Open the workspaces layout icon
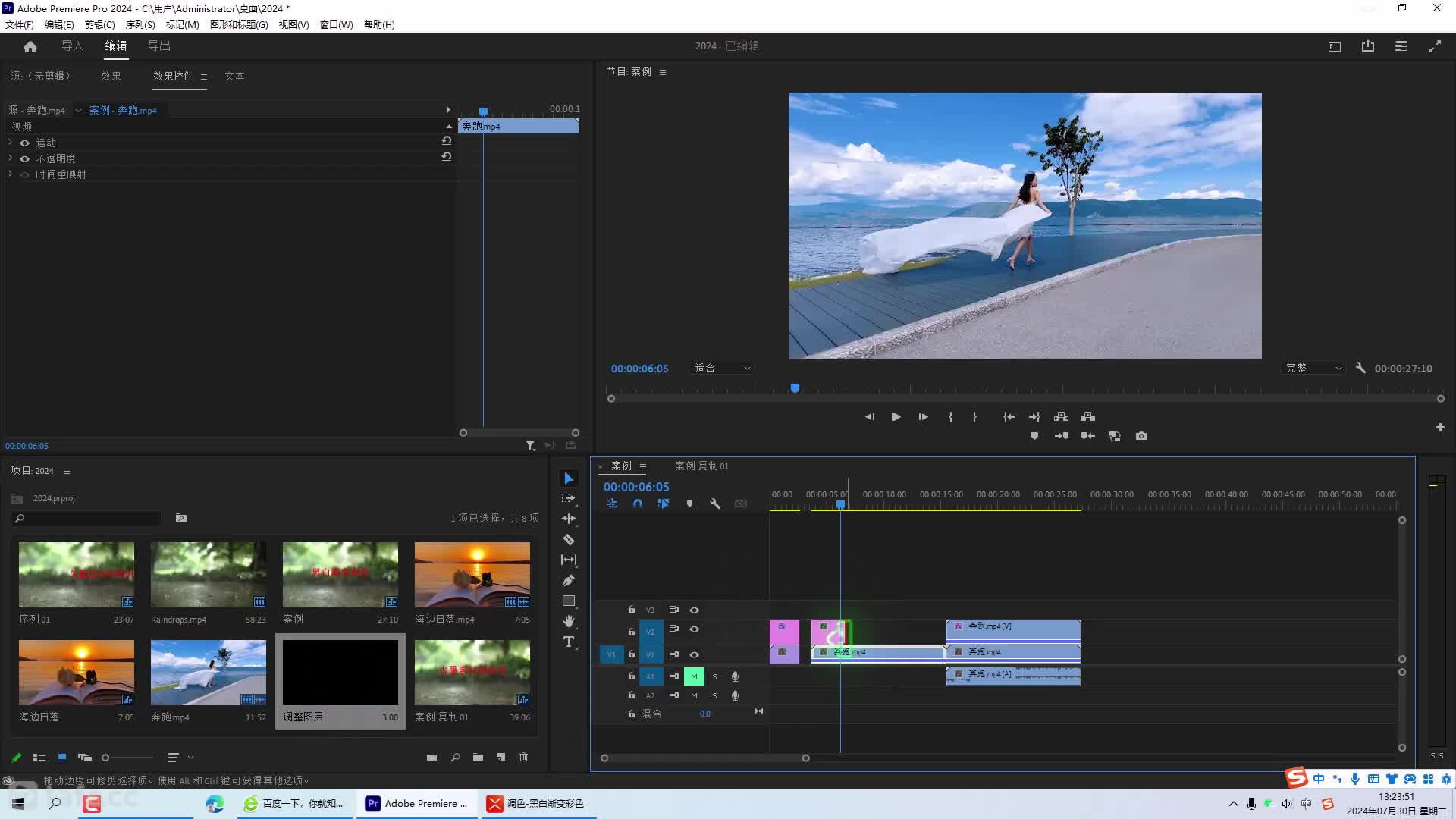 (x=1335, y=46)
